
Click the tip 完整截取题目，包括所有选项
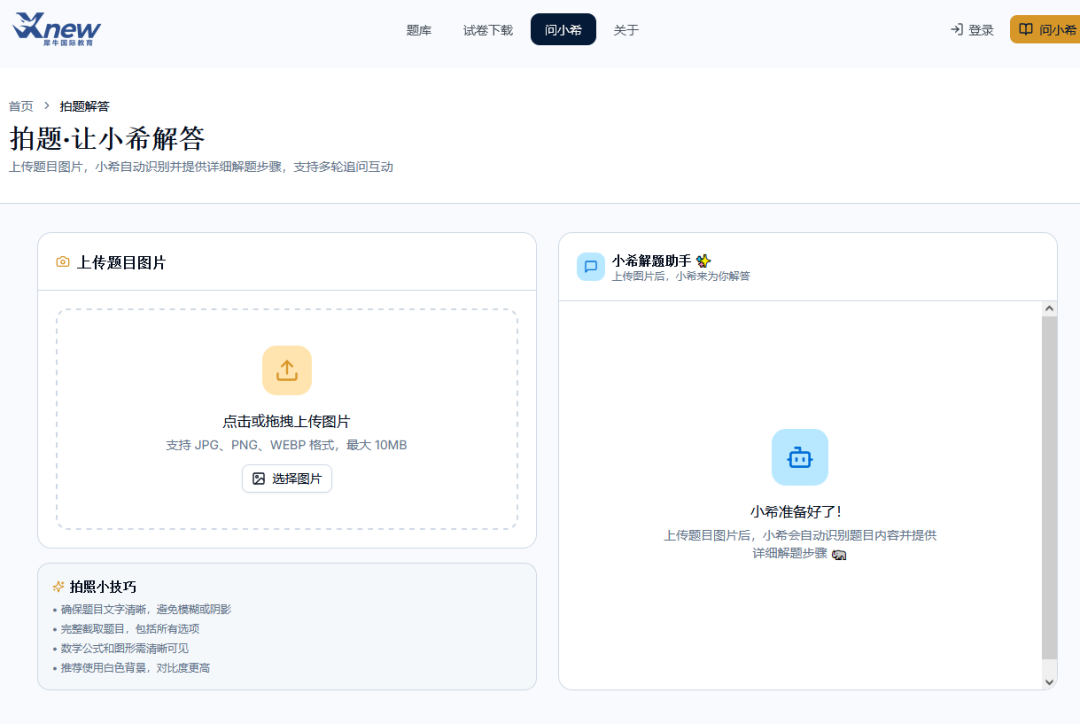click(x=130, y=628)
